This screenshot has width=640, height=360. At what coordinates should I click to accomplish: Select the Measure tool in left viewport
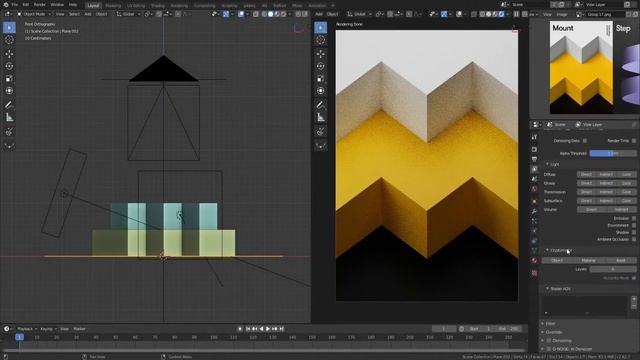9,118
